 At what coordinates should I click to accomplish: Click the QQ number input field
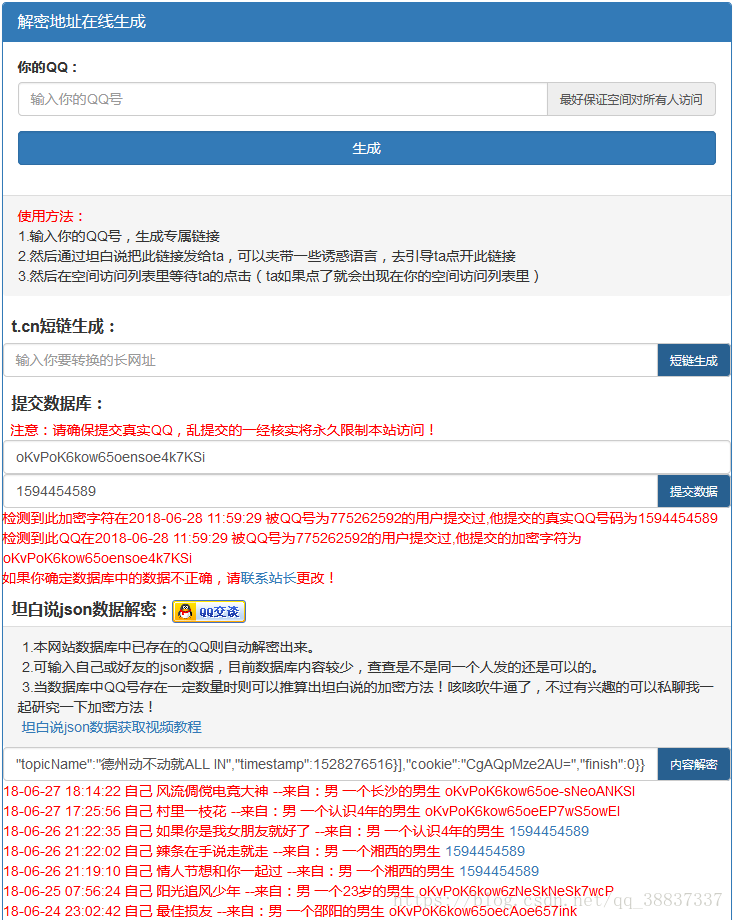(x=282, y=99)
